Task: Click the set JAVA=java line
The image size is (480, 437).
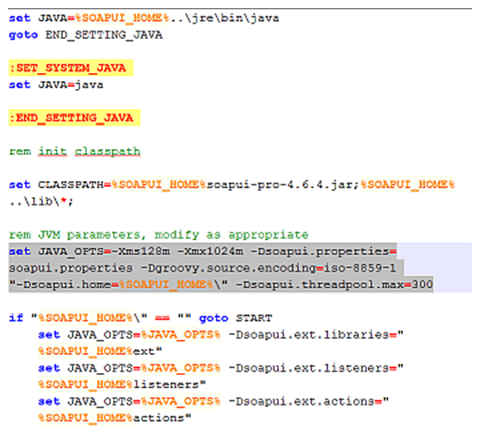Action: tap(56, 85)
